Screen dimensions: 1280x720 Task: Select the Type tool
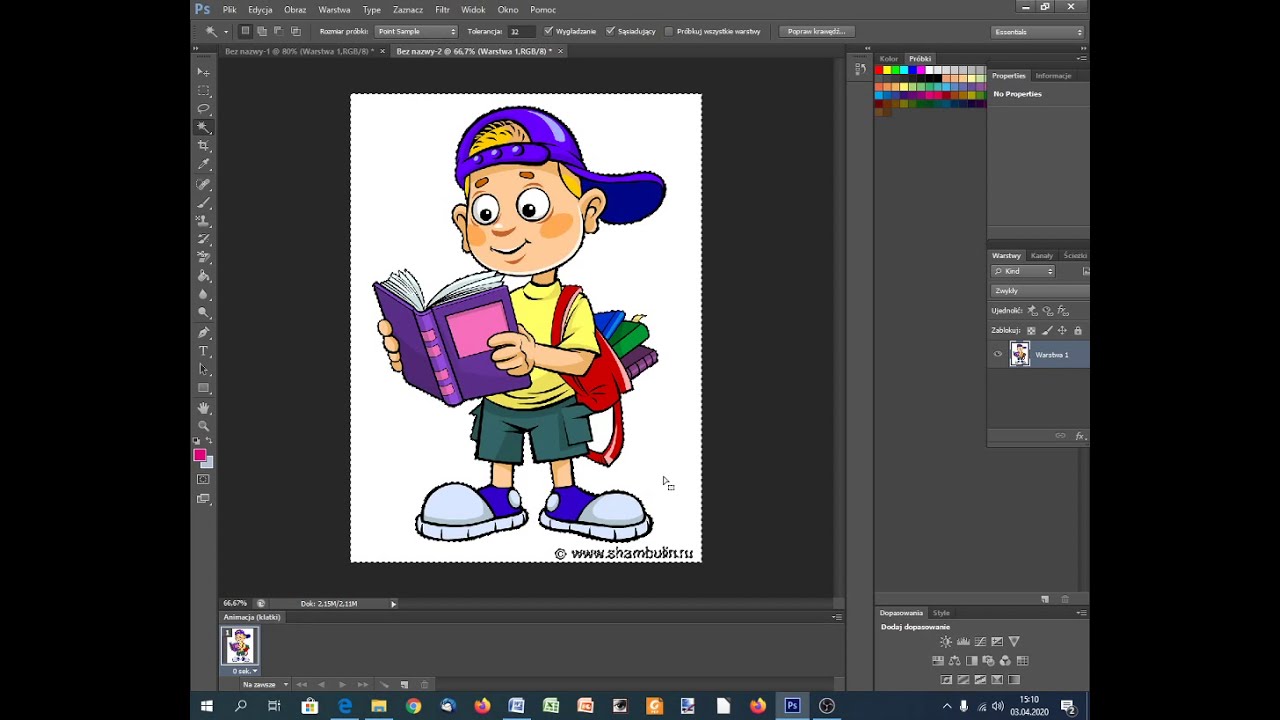point(203,351)
